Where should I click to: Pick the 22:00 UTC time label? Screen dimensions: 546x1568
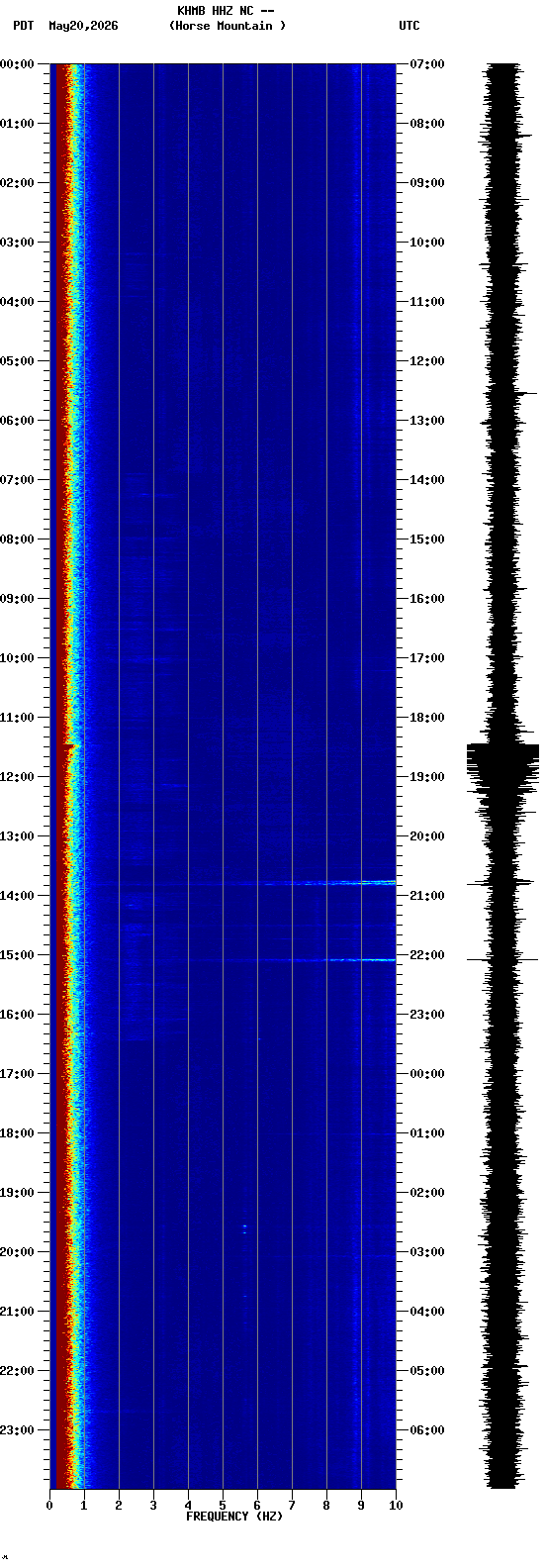[x=427, y=955]
